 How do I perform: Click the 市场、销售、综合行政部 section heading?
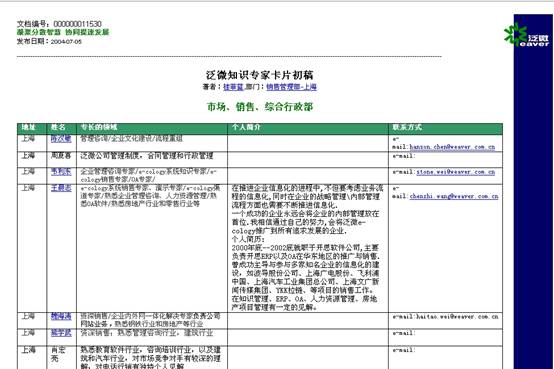click(x=260, y=107)
